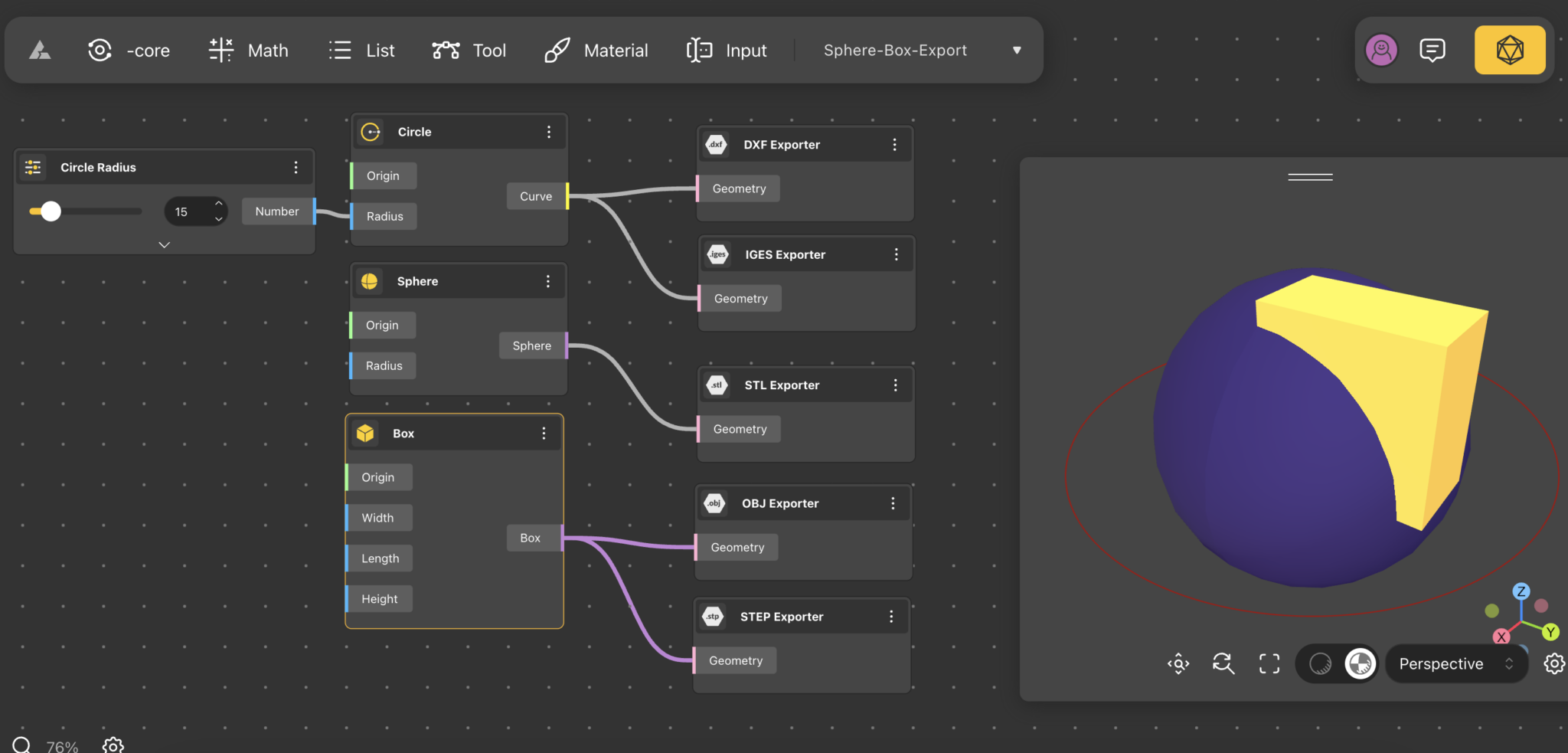Click the zoom-to-fit icon in viewport
Viewport: 1568px width, 753px height.
coord(1178,663)
